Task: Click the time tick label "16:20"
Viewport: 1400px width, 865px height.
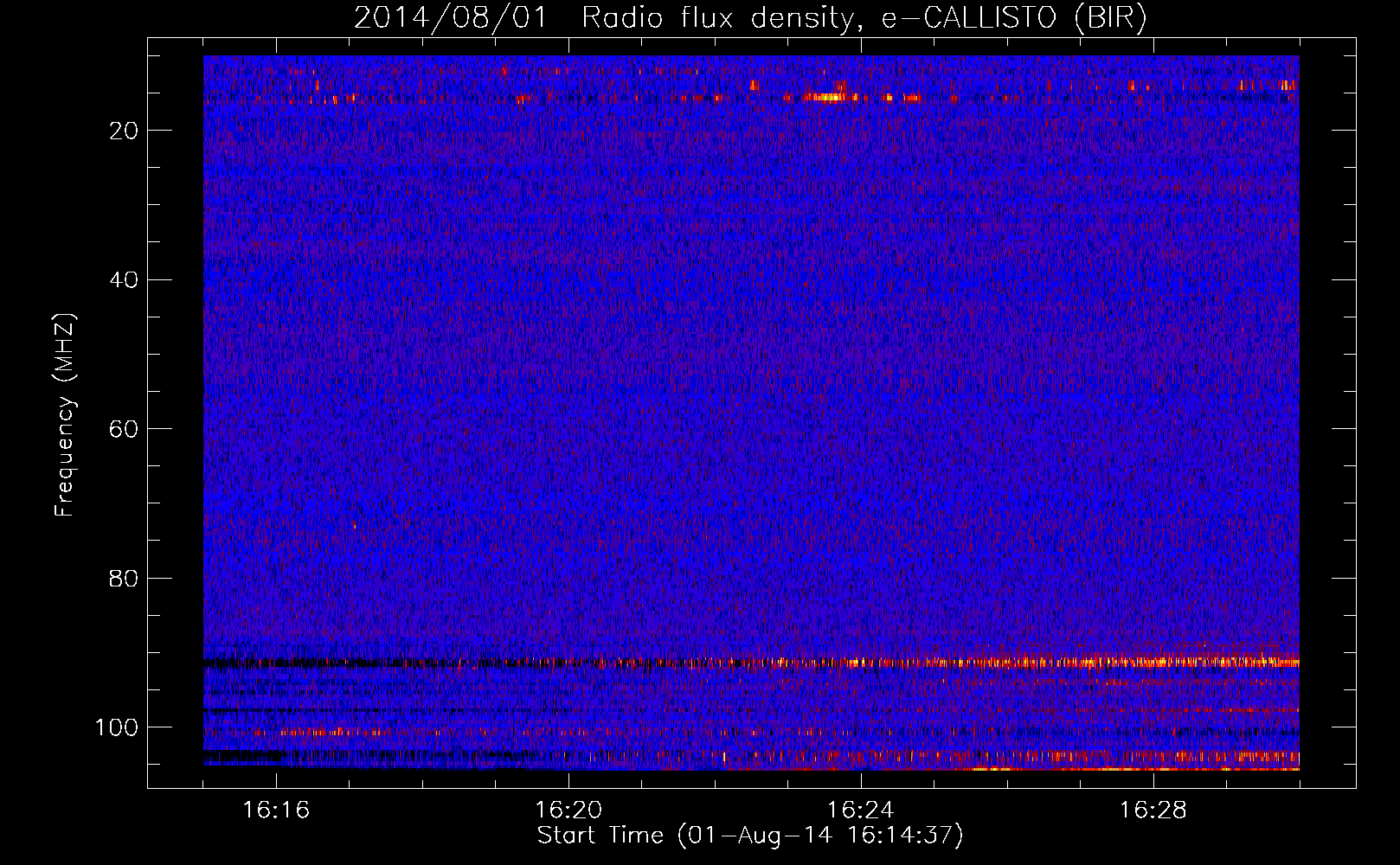Action: [x=568, y=811]
